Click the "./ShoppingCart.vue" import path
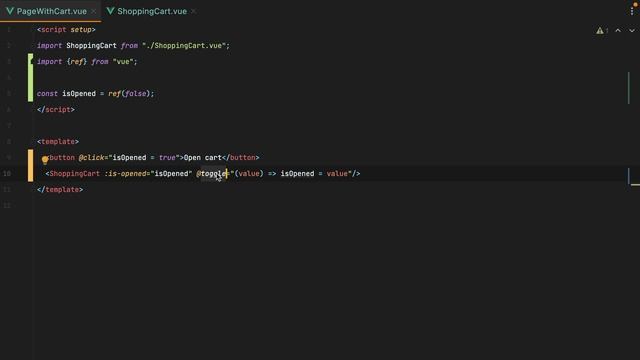Screen dimensions: 640x360 [184, 46]
